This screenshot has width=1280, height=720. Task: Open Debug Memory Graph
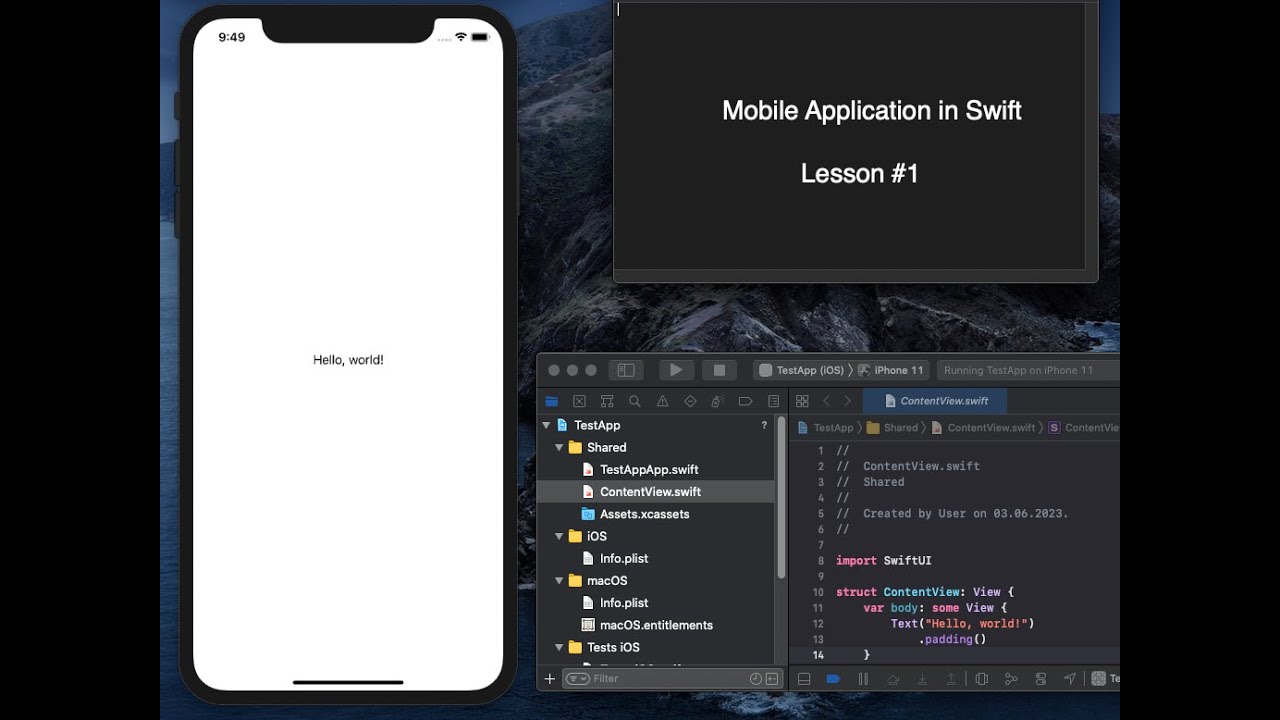pyautogui.click(x=1011, y=679)
